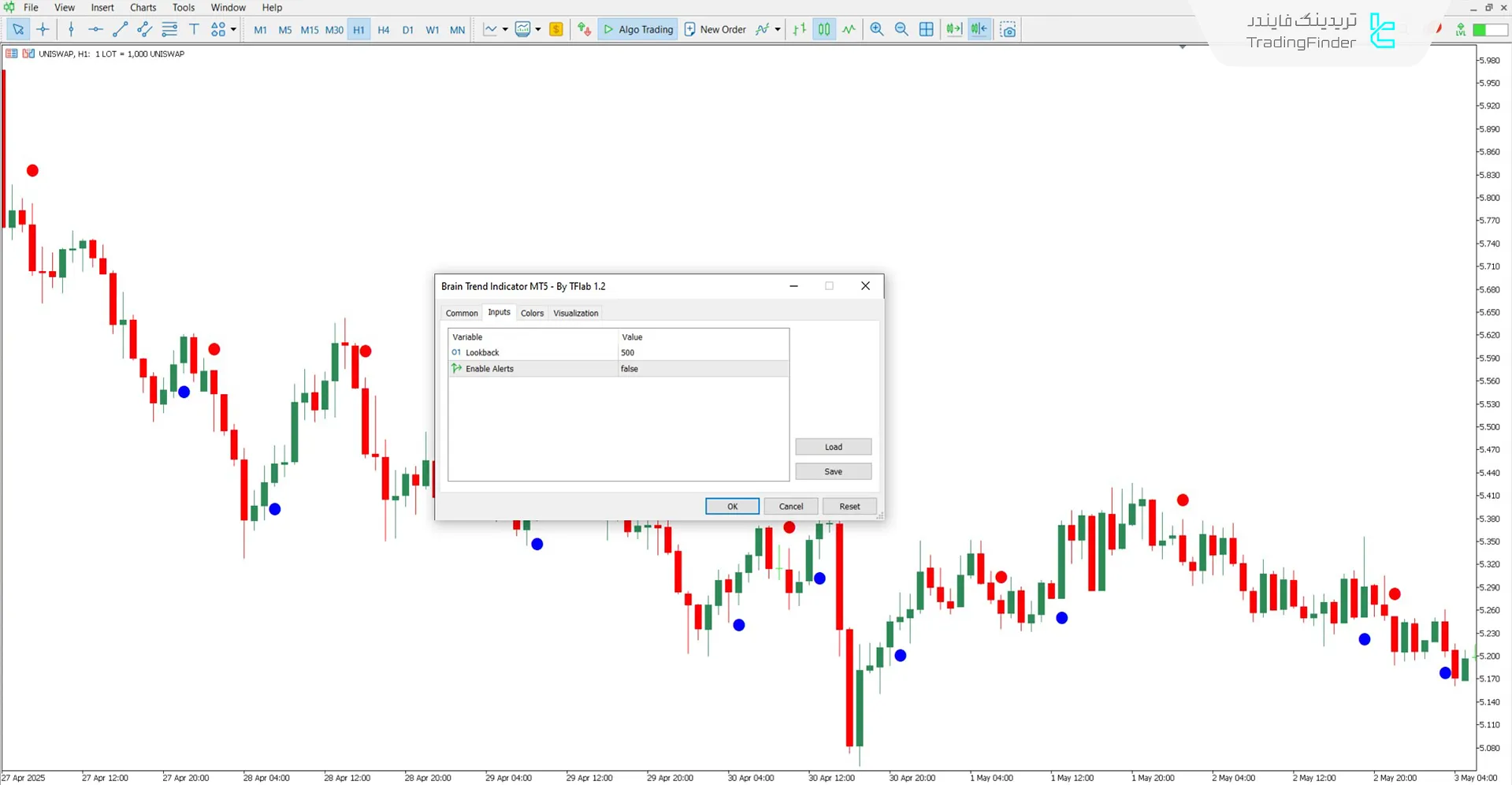
Task: Click the Reset button
Action: (x=849, y=506)
